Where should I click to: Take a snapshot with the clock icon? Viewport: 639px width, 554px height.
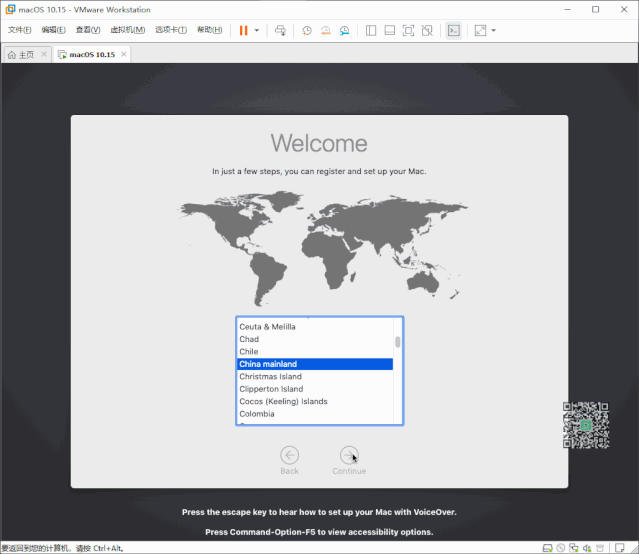pyautogui.click(x=307, y=30)
